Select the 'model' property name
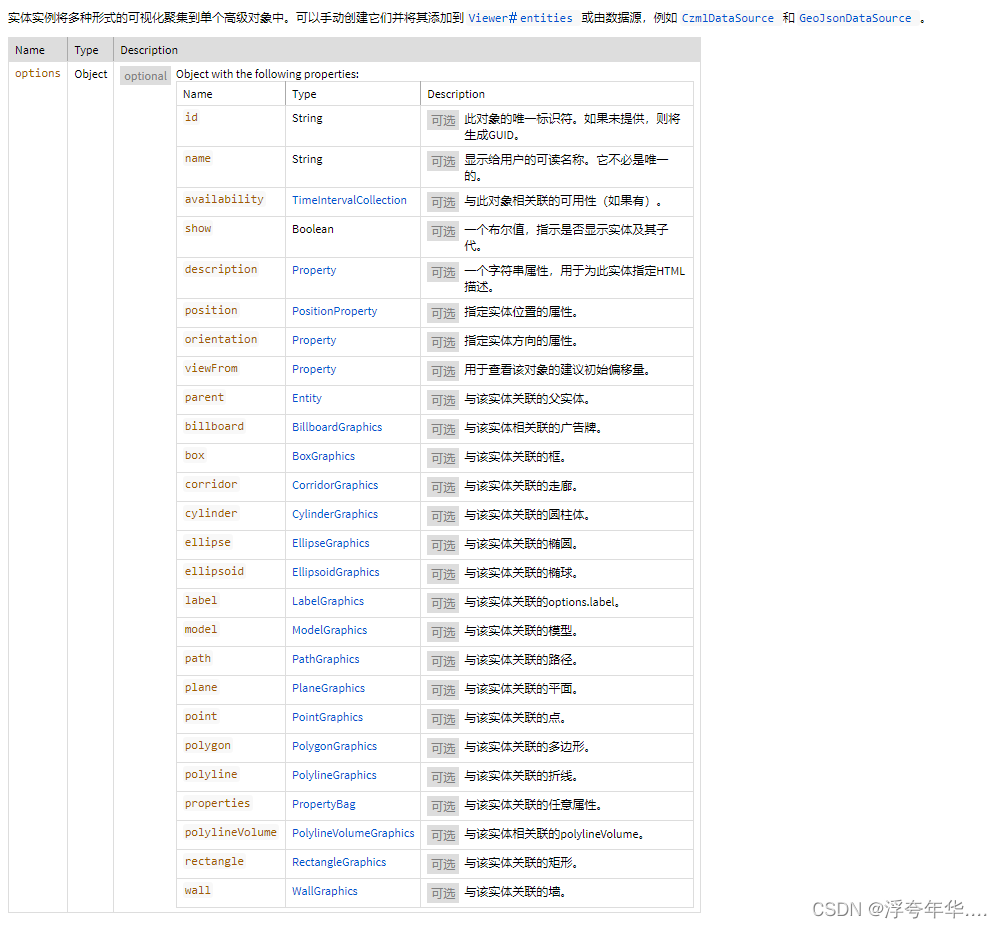This screenshot has width=1002, height=928. (201, 630)
